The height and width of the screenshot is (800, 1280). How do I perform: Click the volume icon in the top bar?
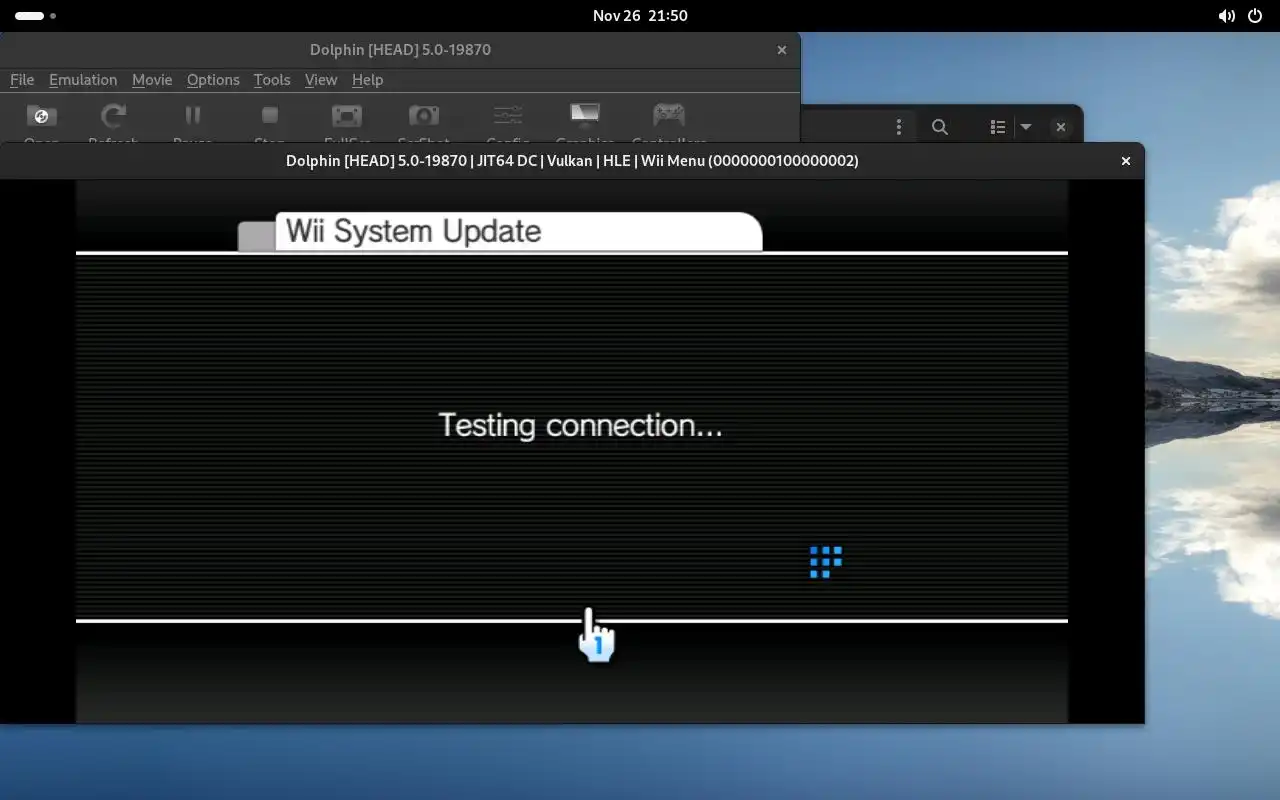[1226, 16]
